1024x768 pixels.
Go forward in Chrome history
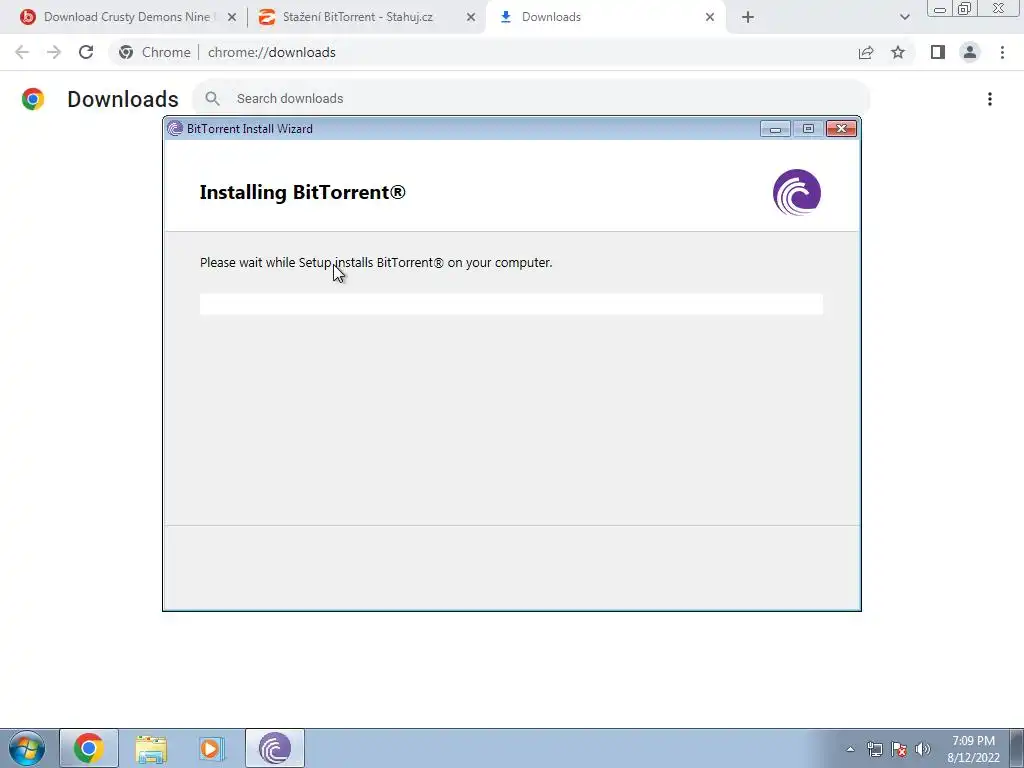[54, 52]
